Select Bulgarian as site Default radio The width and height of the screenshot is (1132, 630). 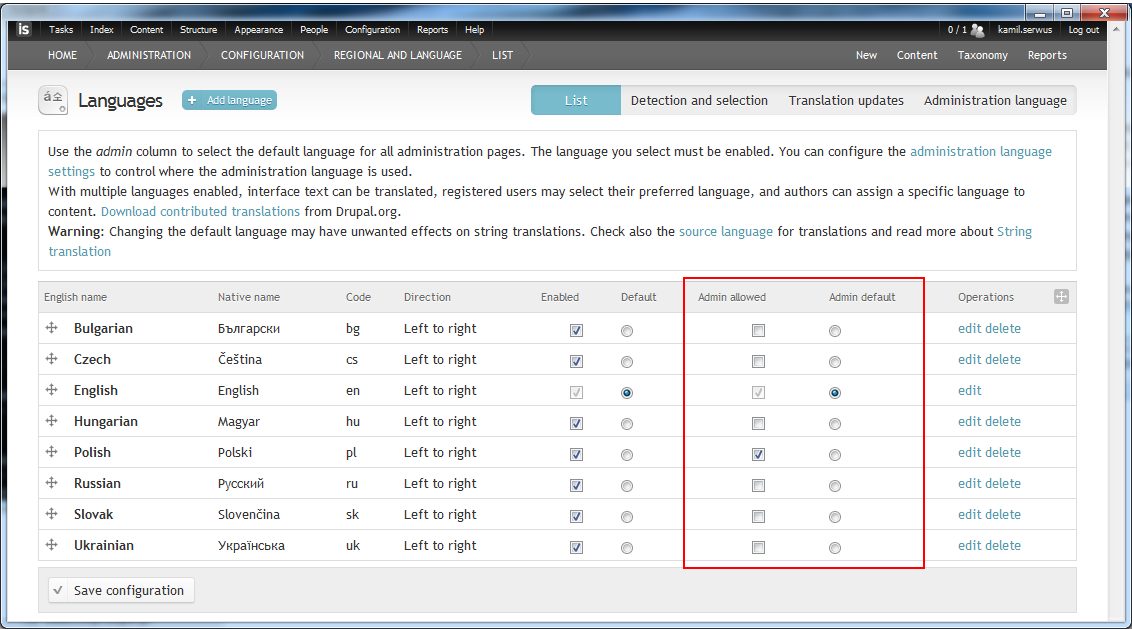coord(627,331)
